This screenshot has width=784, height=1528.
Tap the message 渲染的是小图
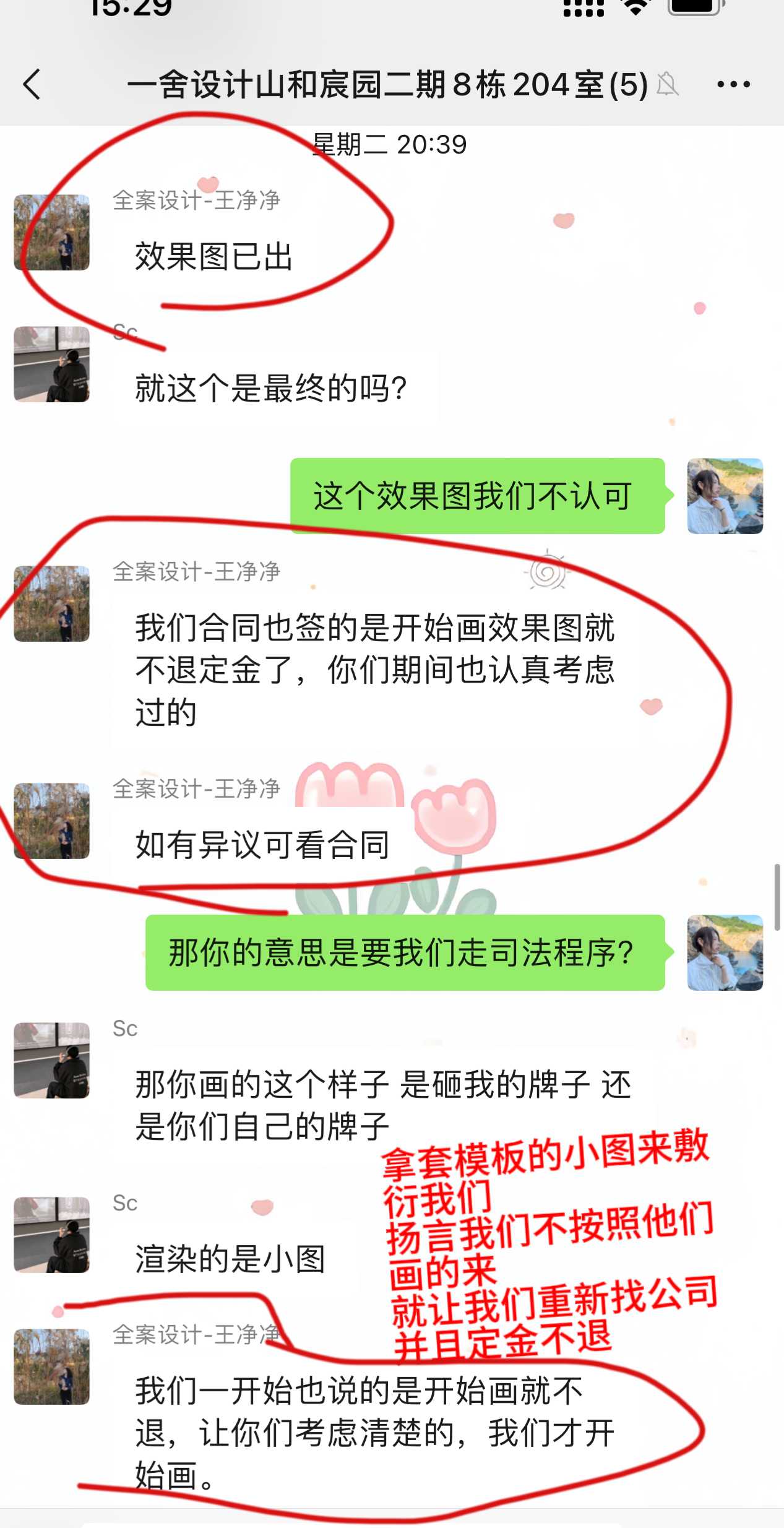coord(230,1259)
